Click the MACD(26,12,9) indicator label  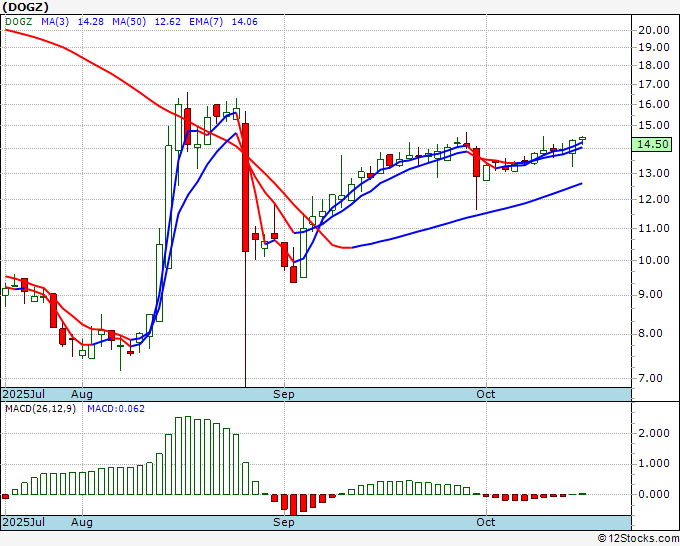click(x=40, y=409)
